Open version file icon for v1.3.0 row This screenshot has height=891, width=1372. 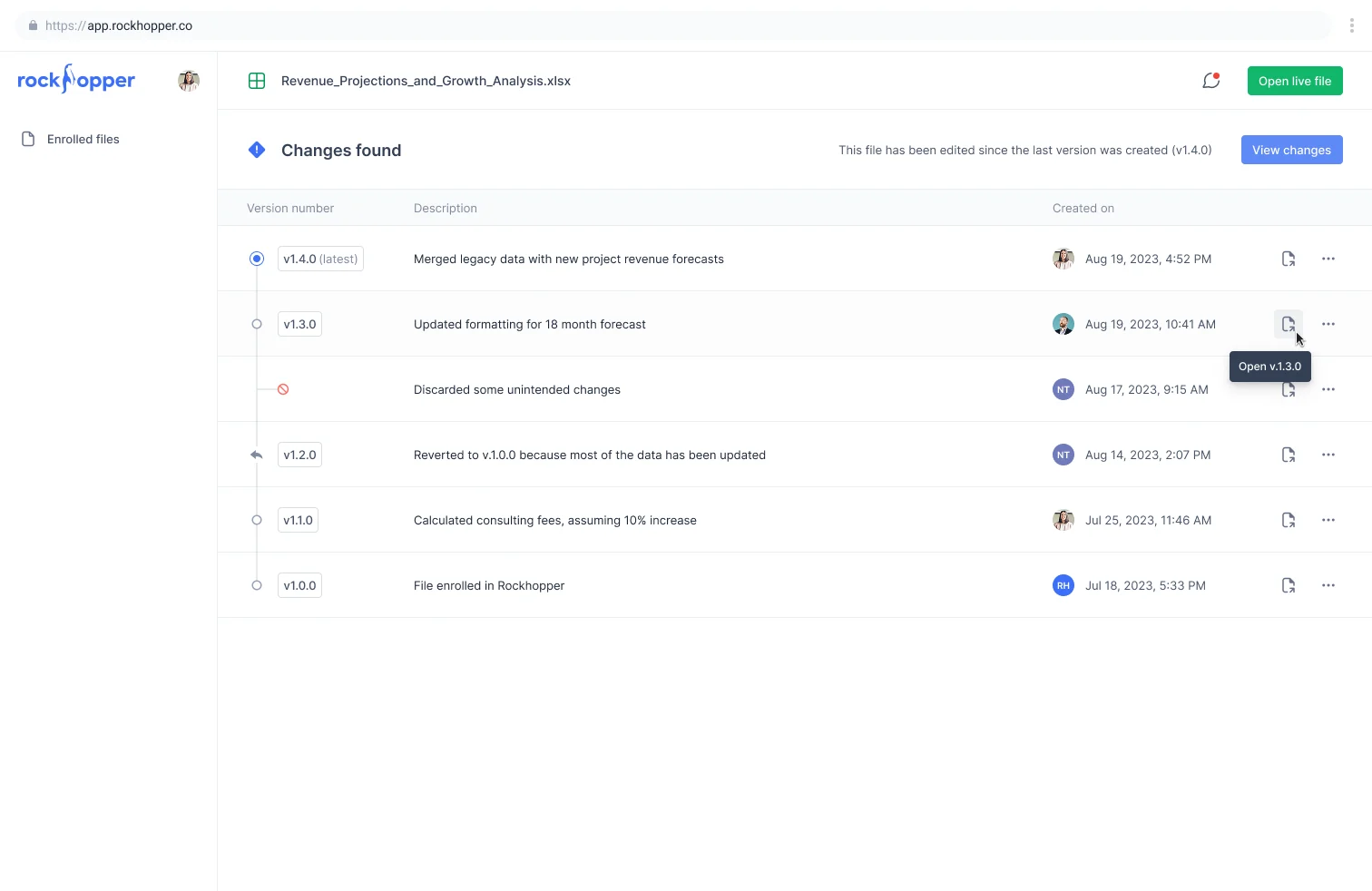point(1289,324)
